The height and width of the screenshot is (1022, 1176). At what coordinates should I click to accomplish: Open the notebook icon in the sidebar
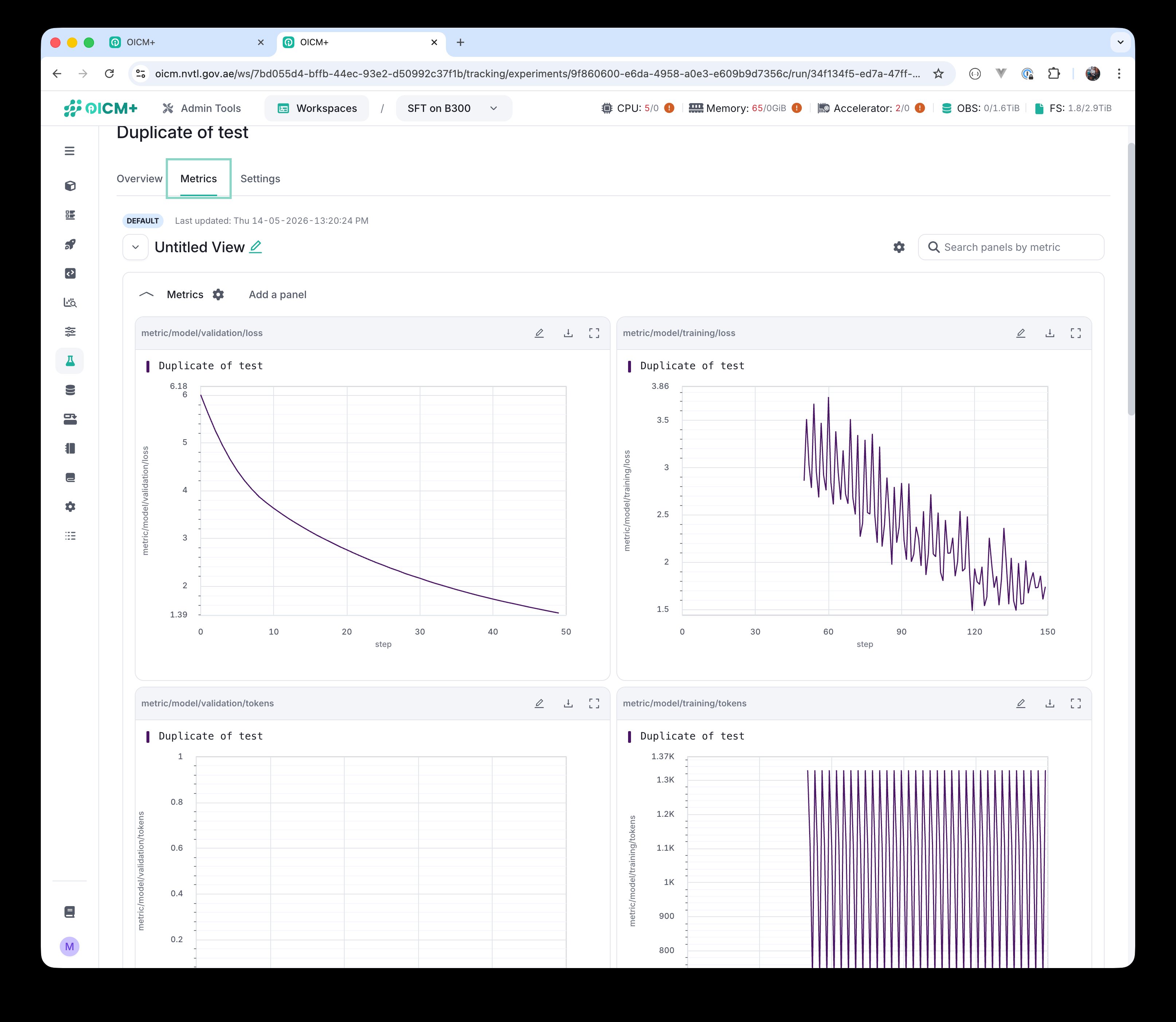click(x=70, y=448)
